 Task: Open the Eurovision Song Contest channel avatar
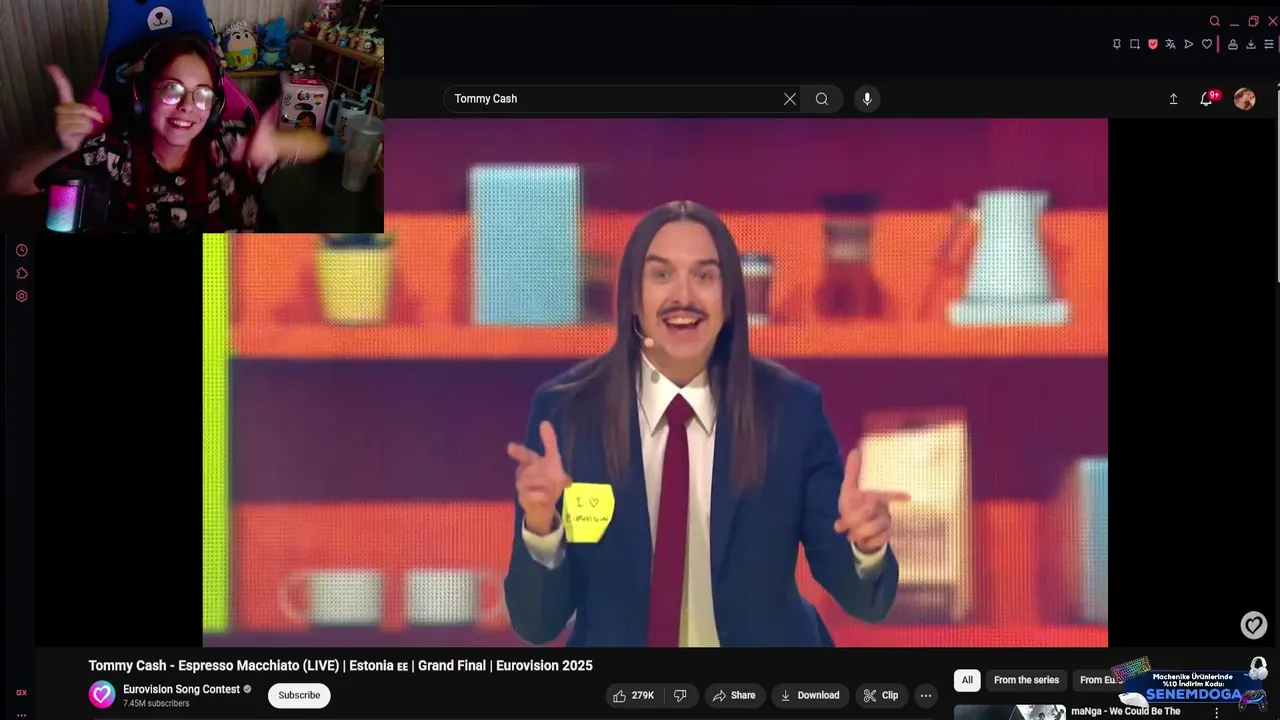[x=102, y=695]
